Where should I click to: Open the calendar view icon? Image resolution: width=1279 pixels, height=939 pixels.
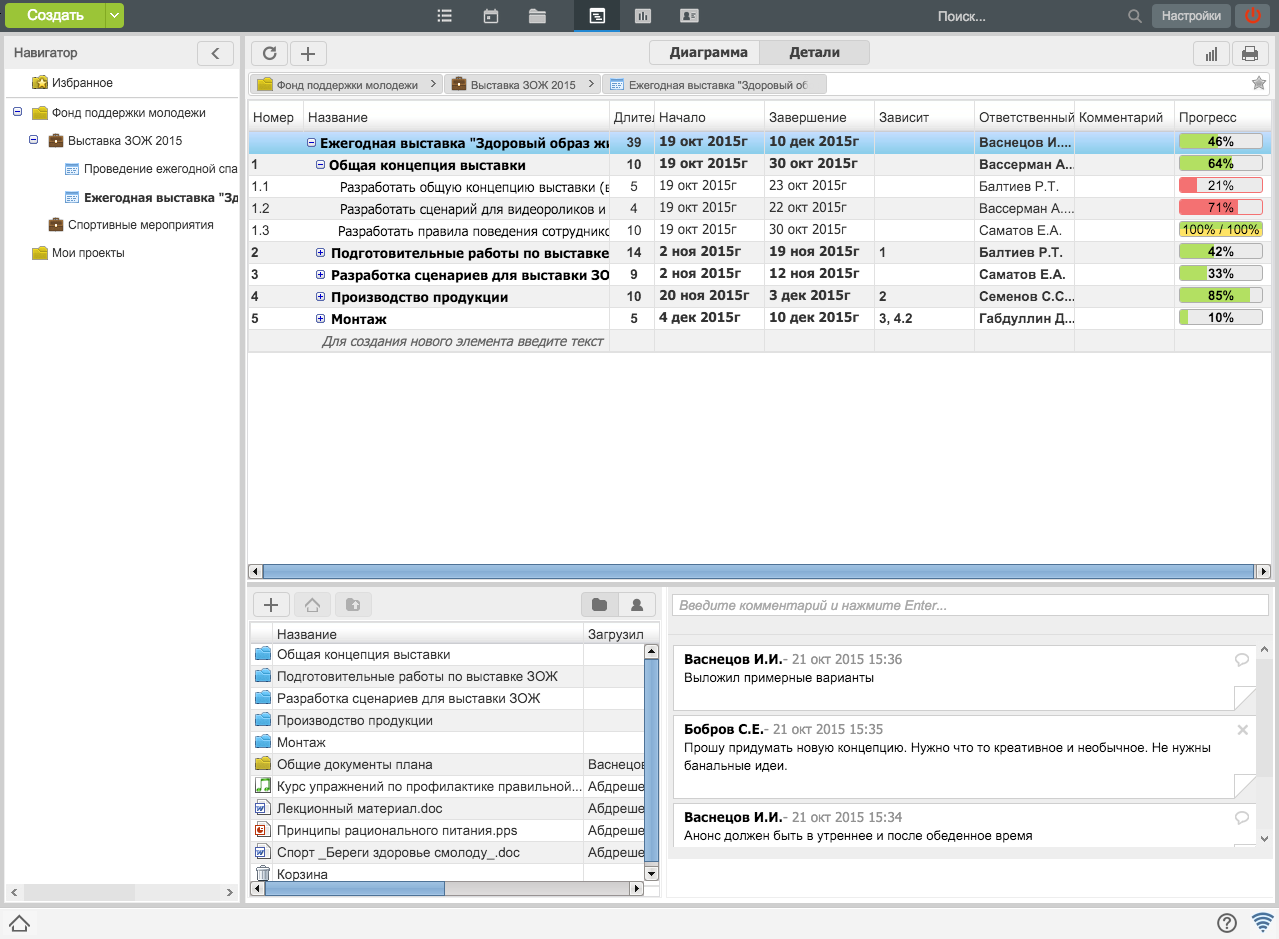(x=491, y=16)
